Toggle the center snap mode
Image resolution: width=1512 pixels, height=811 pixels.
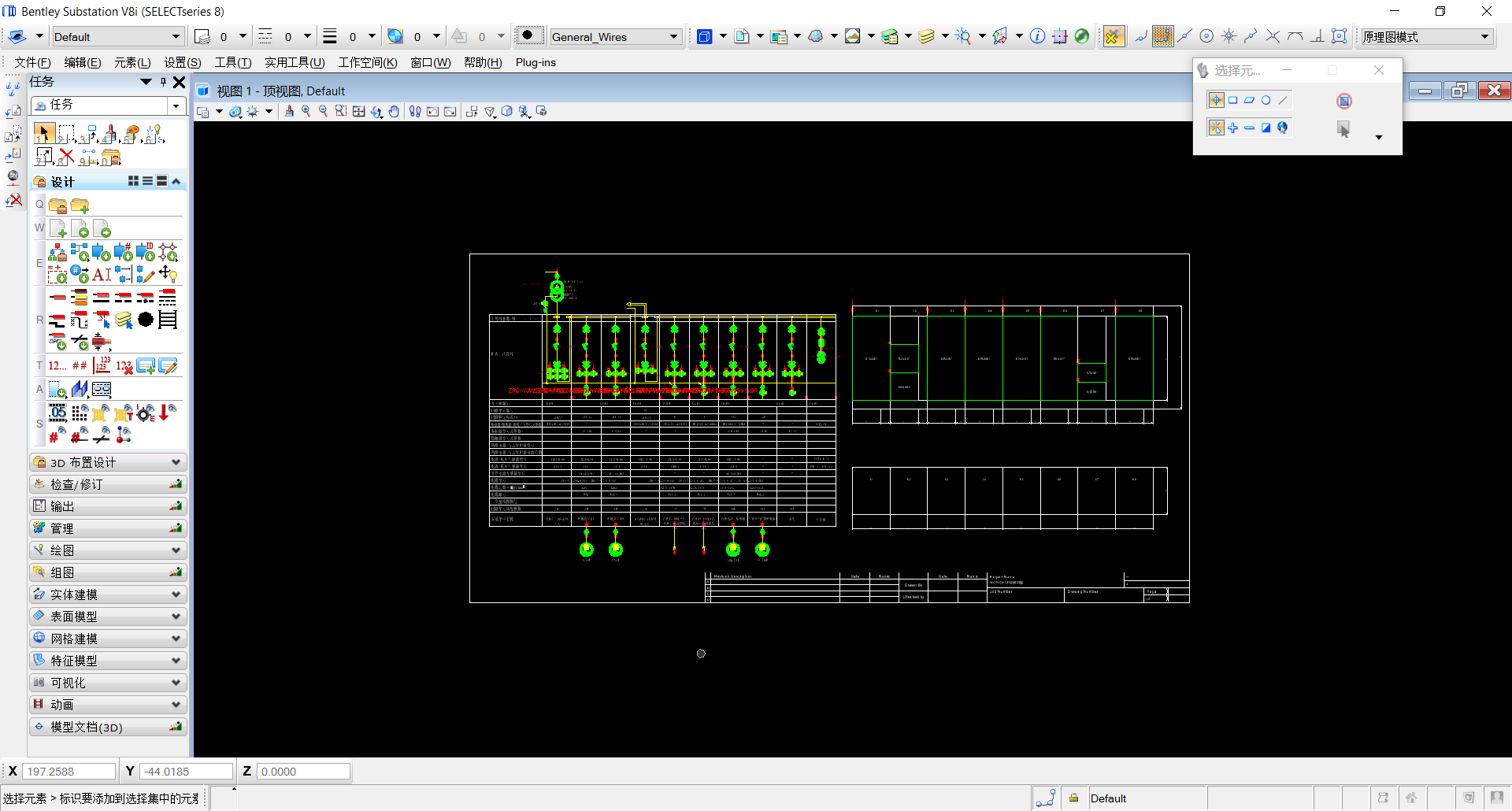tap(1206, 36)
